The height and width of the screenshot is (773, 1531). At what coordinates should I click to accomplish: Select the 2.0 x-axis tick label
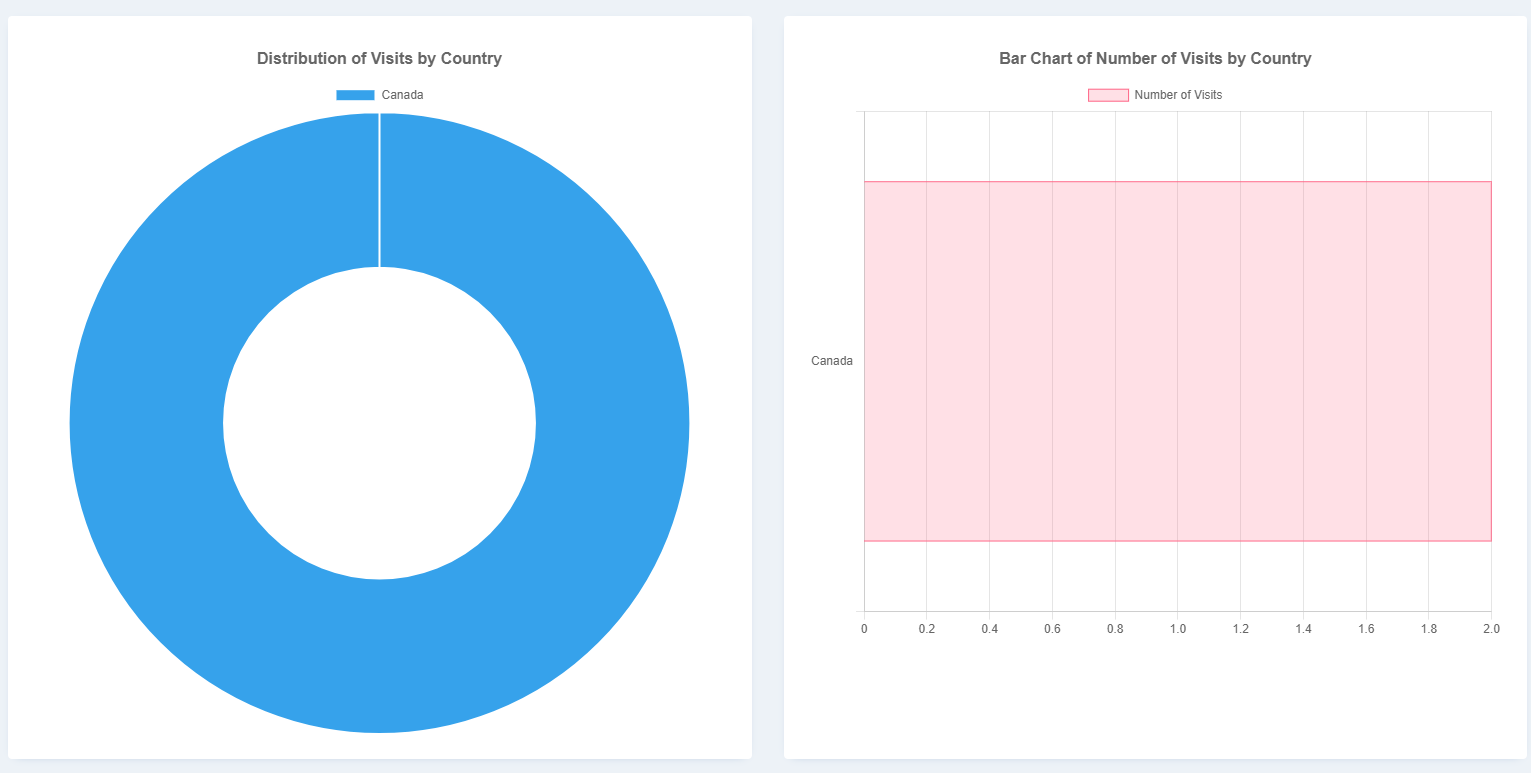point(1490,629)
